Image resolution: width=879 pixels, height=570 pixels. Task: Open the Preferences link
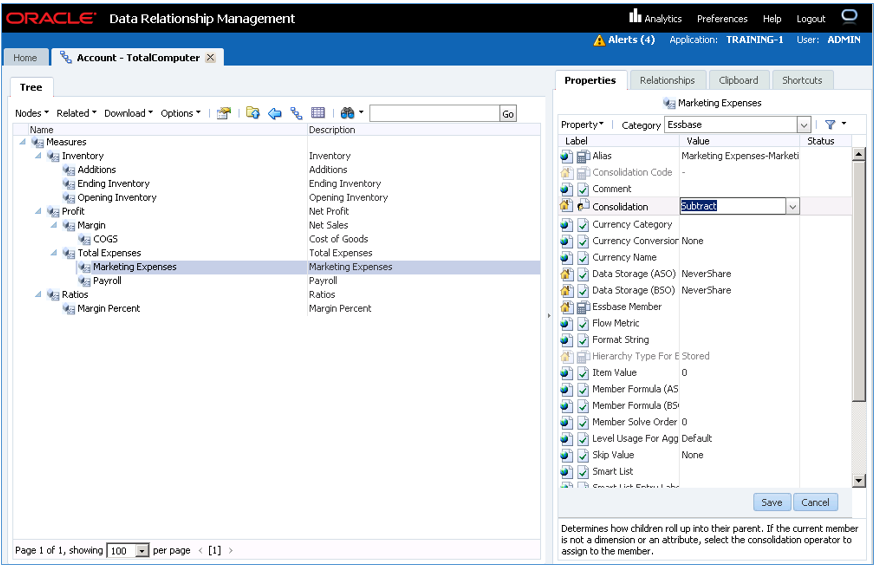722,18
